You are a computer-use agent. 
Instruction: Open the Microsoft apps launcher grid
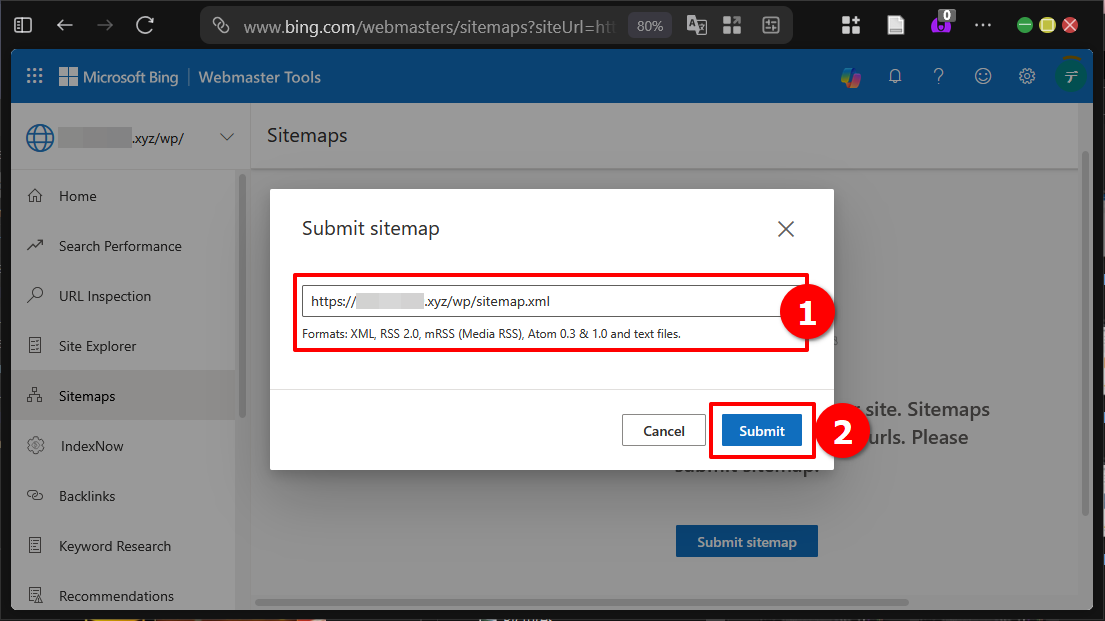(x=34, y=76)
